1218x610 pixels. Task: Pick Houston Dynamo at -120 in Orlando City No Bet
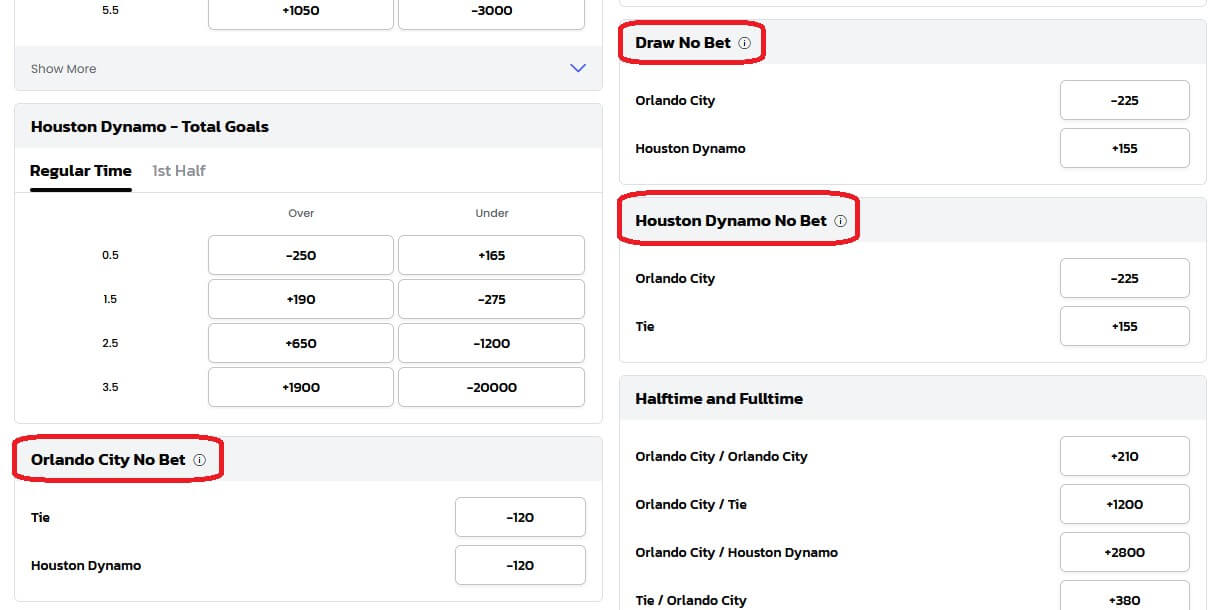point(520,565)
